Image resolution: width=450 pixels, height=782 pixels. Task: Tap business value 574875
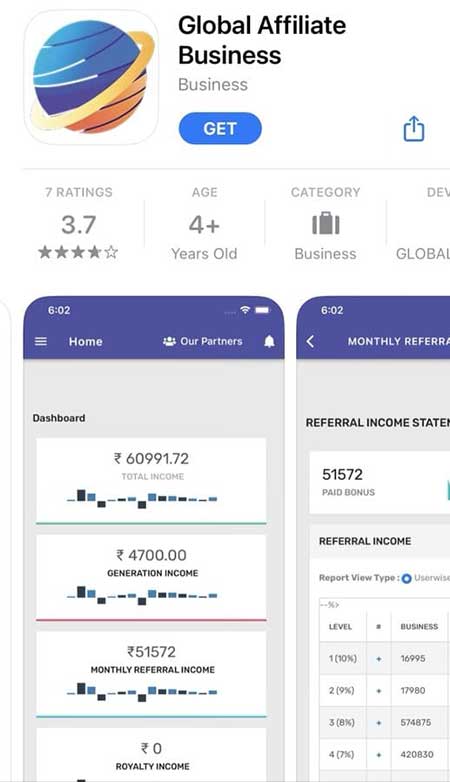click(416, 723)
